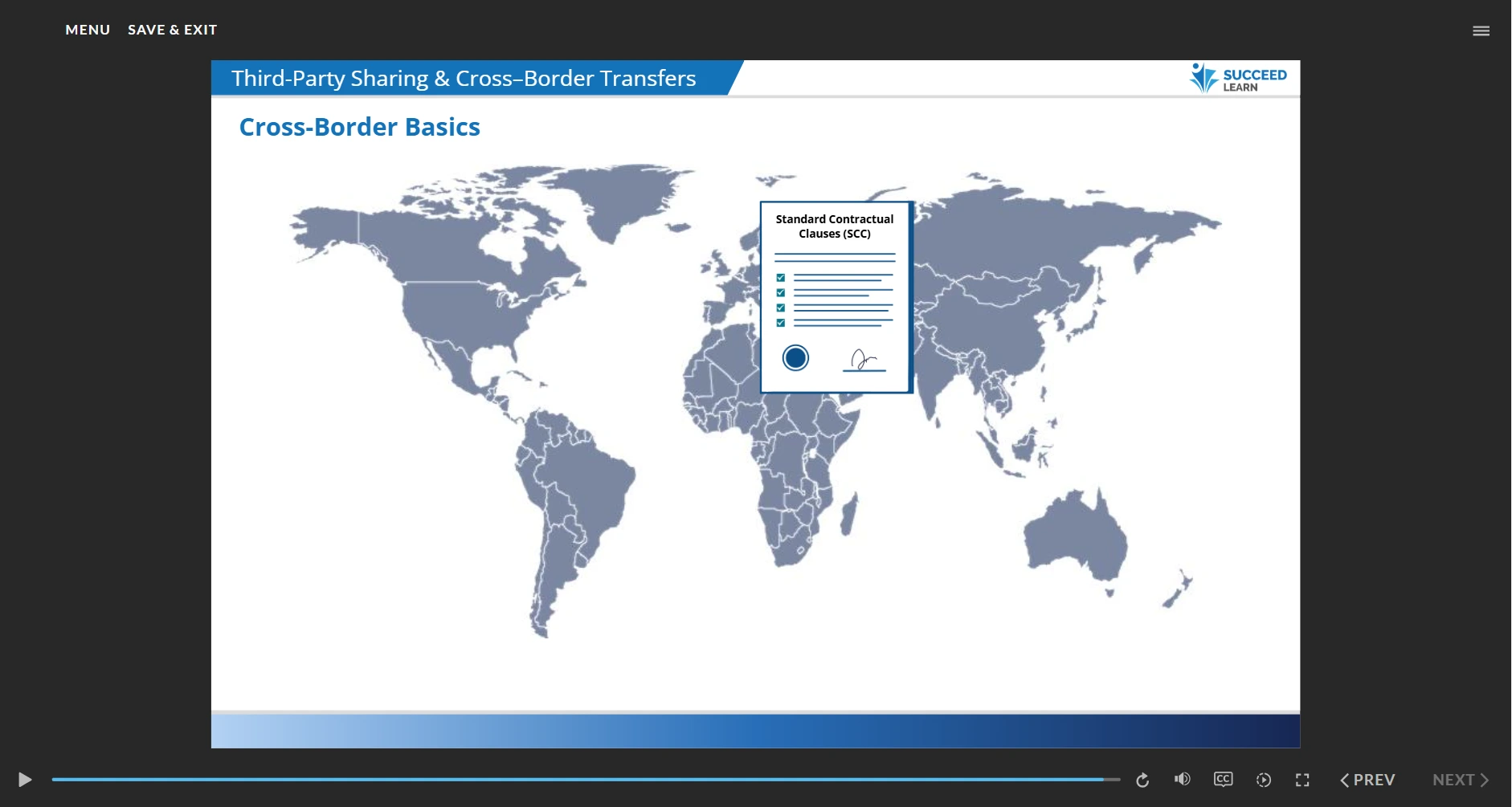Screen dimensions: 1512x807
Task: Click SAVE & EXIT
Action: (x=172, y=30)
